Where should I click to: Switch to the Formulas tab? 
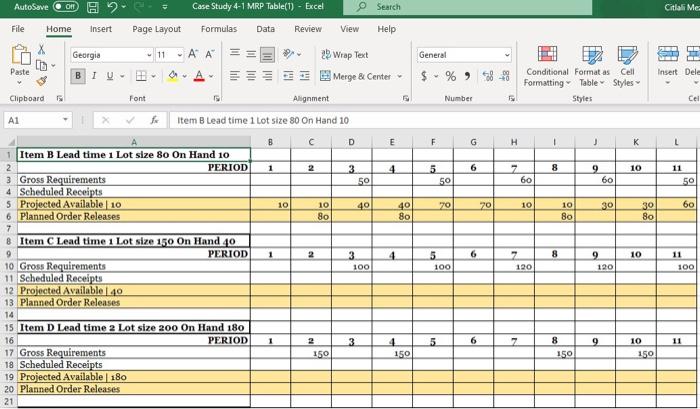click(x=219, y=29)
